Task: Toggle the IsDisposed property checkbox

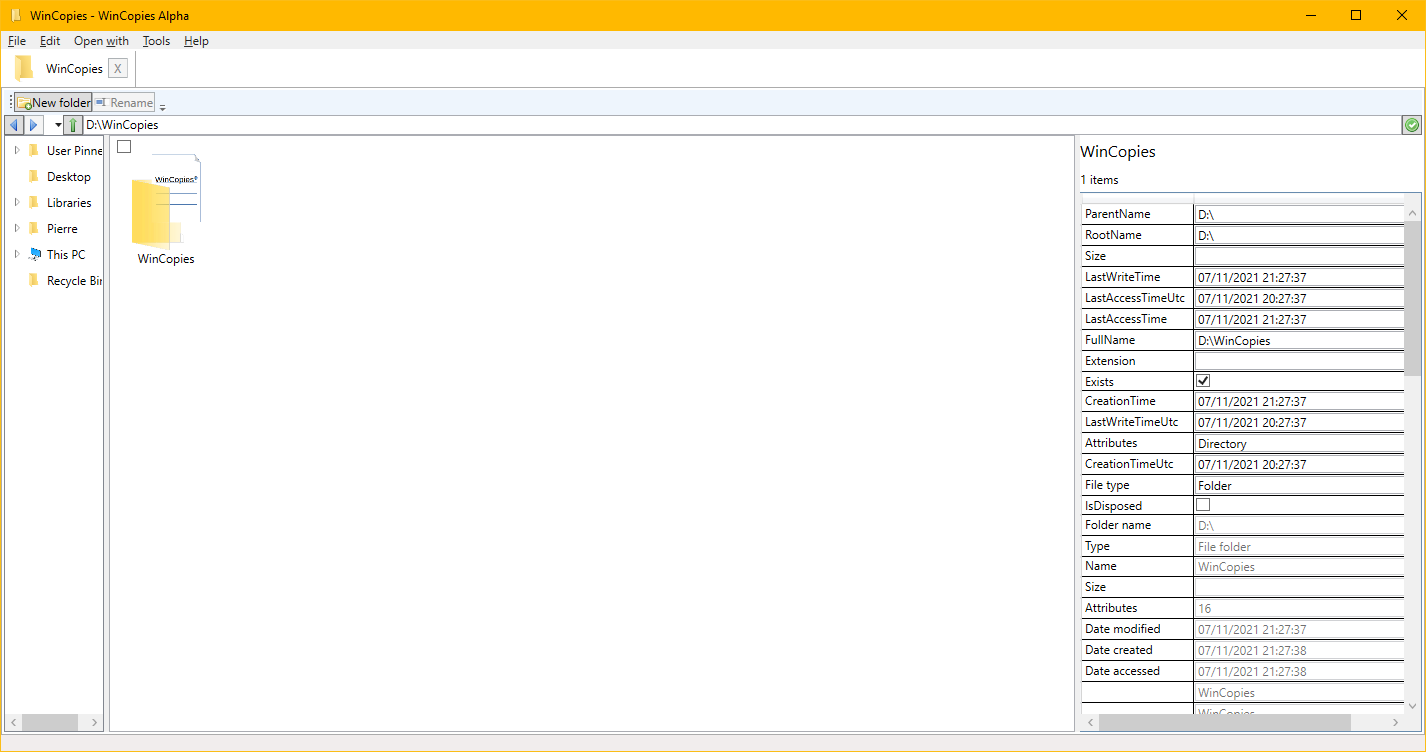Action: click(x=1203, y=505)
